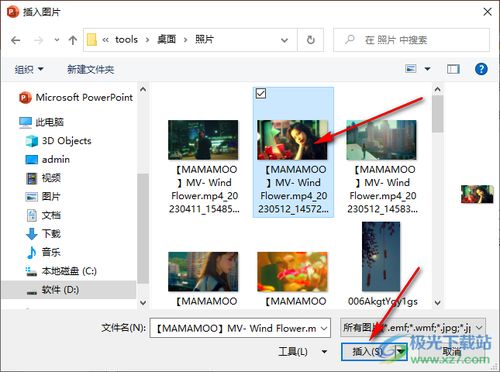
Task: Select the city night street thumbnail
Action: click(x=203, y=140)
